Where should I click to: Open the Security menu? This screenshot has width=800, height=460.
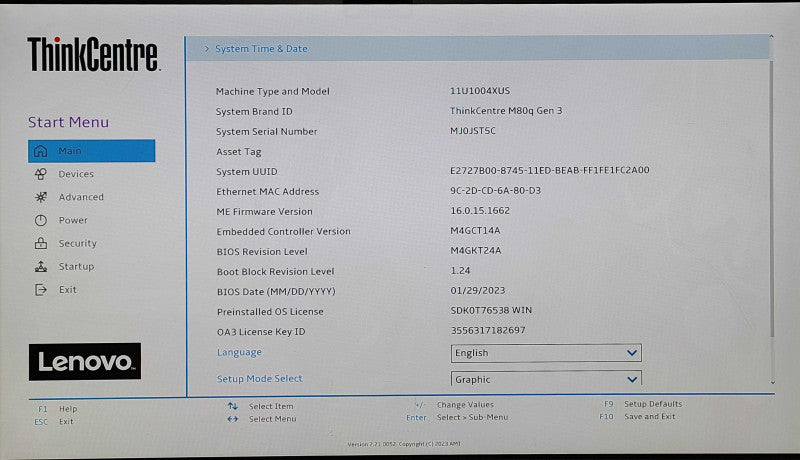pos(78,243)
